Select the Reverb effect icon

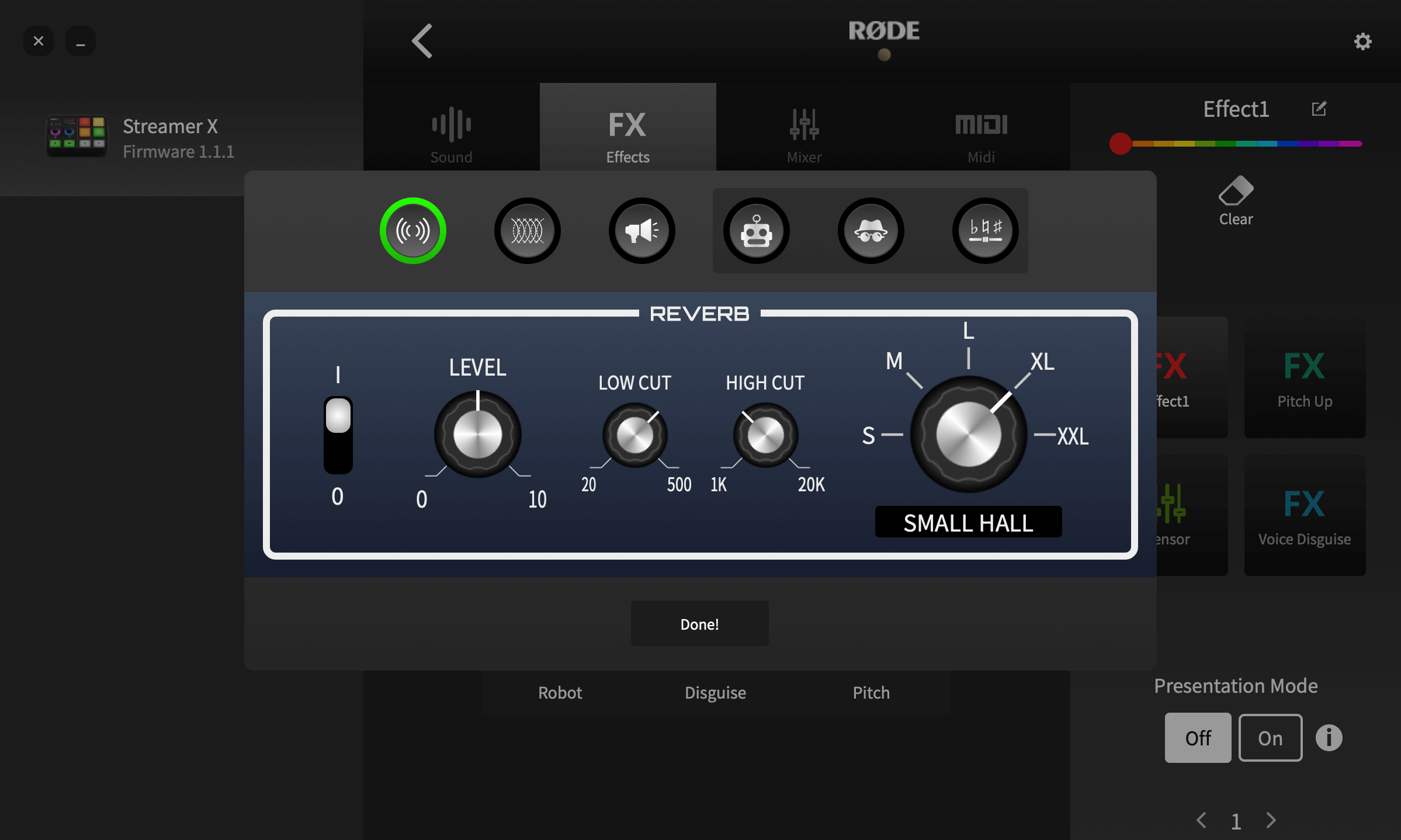click(x=413, y=230)
